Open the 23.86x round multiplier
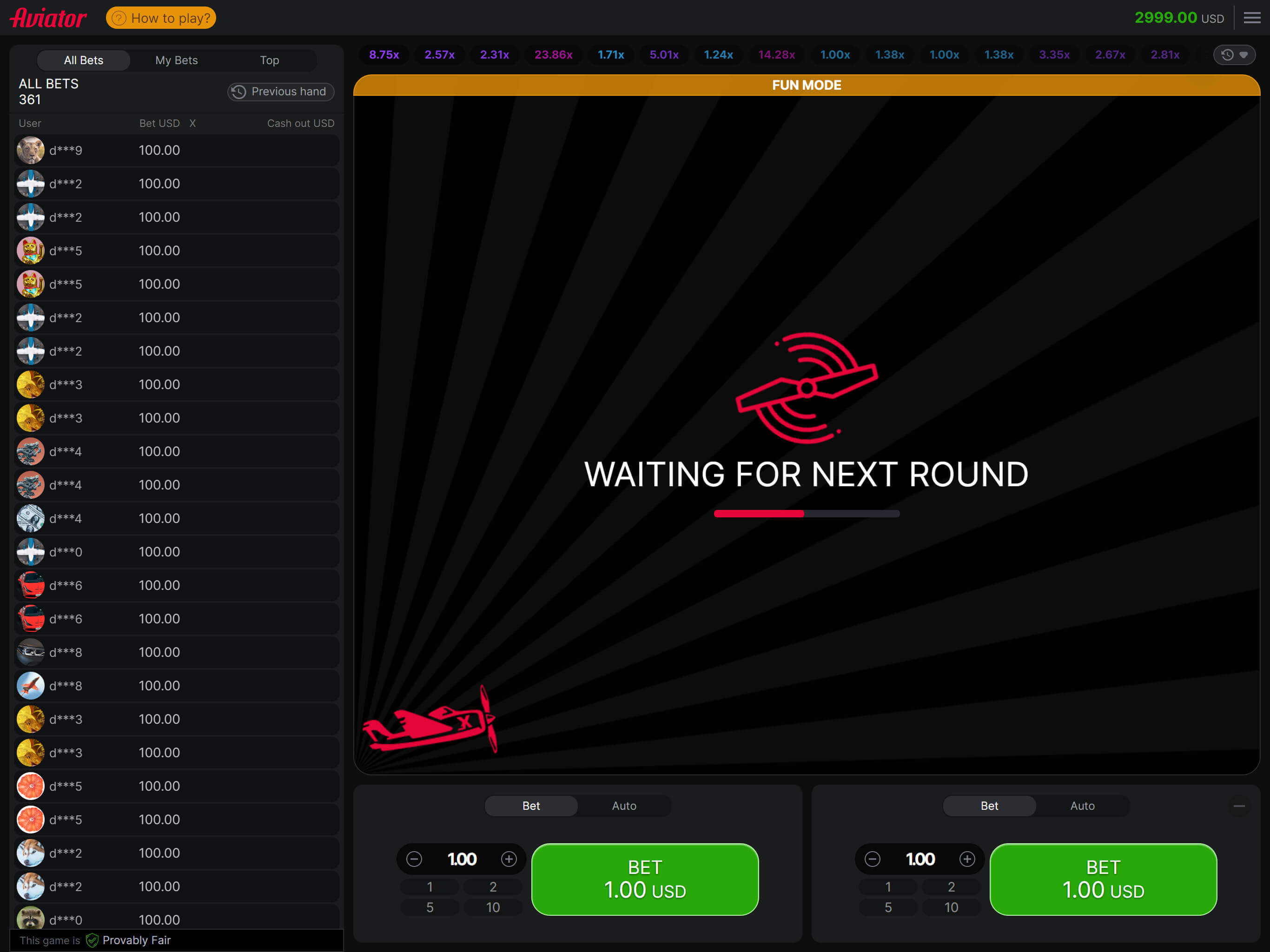 pyautogui.click(x=553, y=55)
